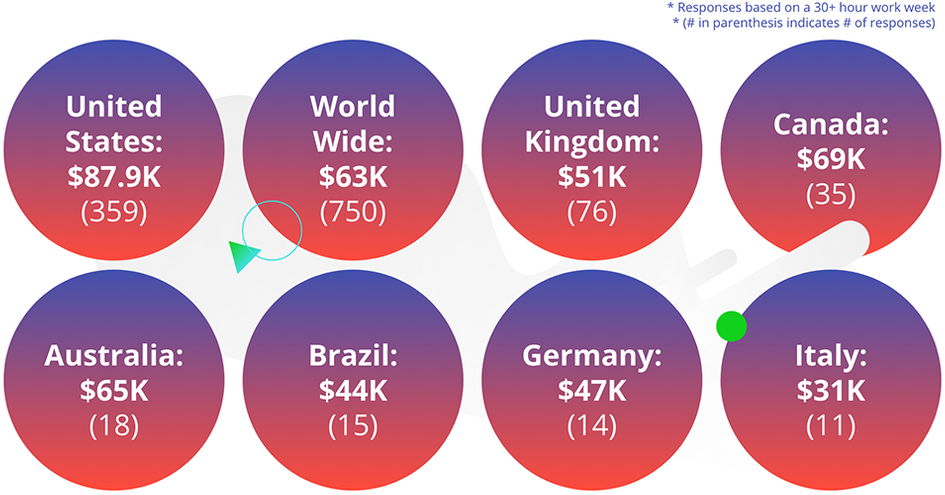Click the United States $87.9K circle
Screen dimensions: 945x495
coord(114,150)
